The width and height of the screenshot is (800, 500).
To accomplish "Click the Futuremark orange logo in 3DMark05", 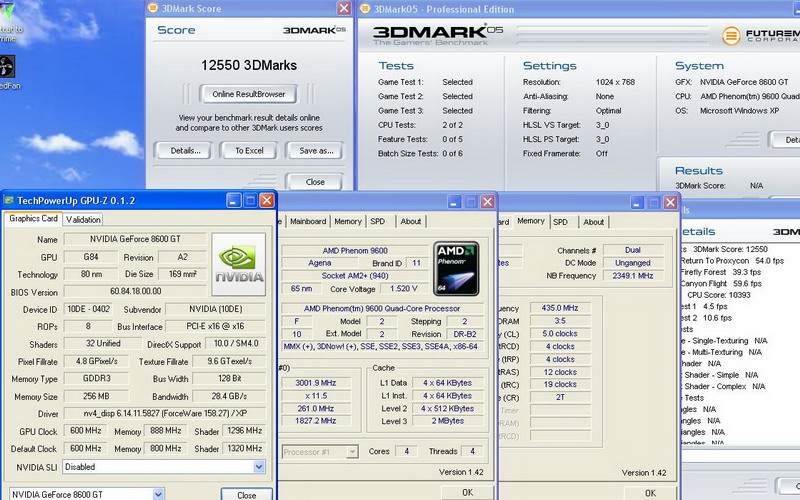I will point(731,36).
